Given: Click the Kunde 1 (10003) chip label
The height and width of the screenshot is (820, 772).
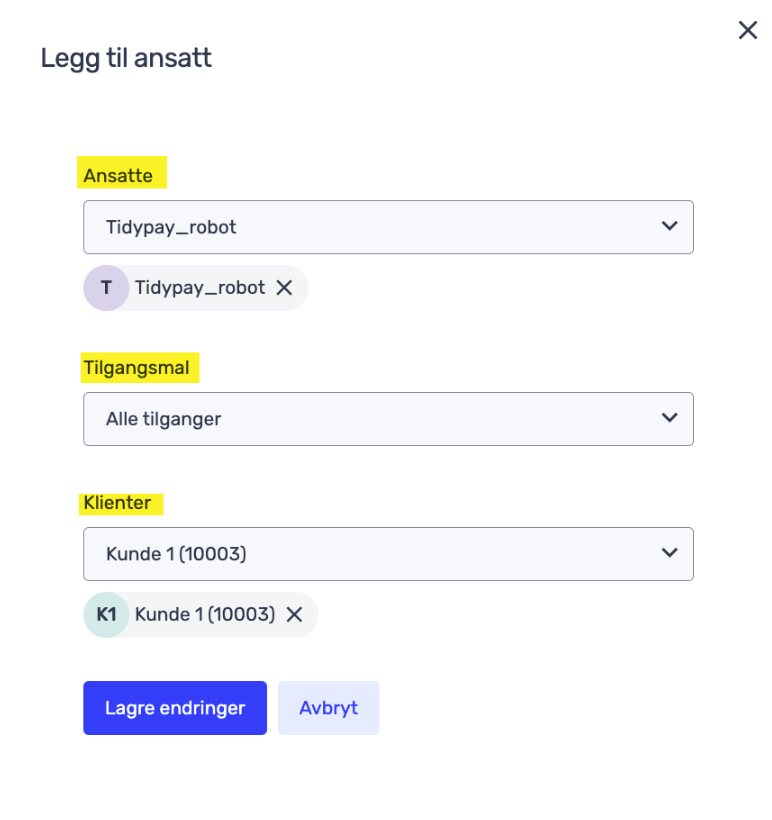Looking at the screenshot, I should coord(205,614).
